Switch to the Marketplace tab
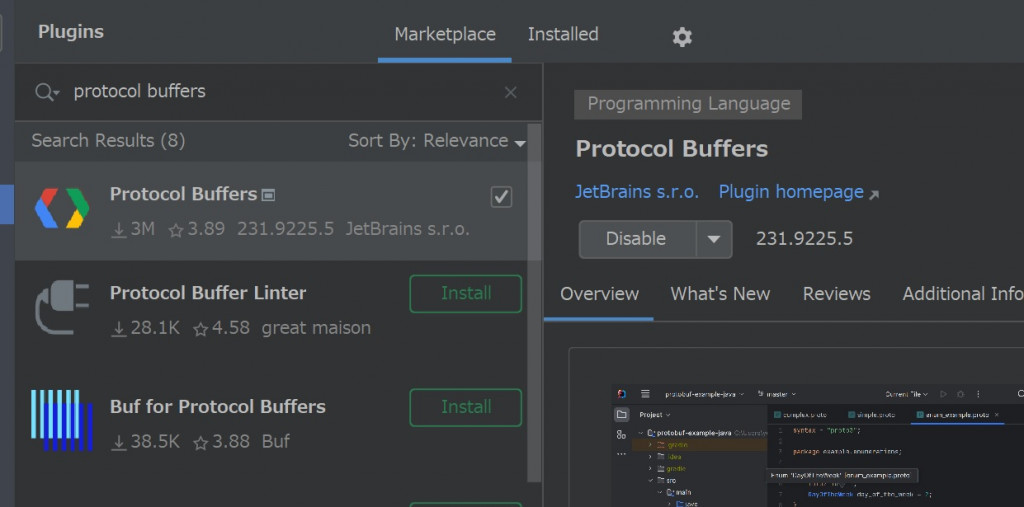This screenshot has width=1024, height=507. (445, 35)
